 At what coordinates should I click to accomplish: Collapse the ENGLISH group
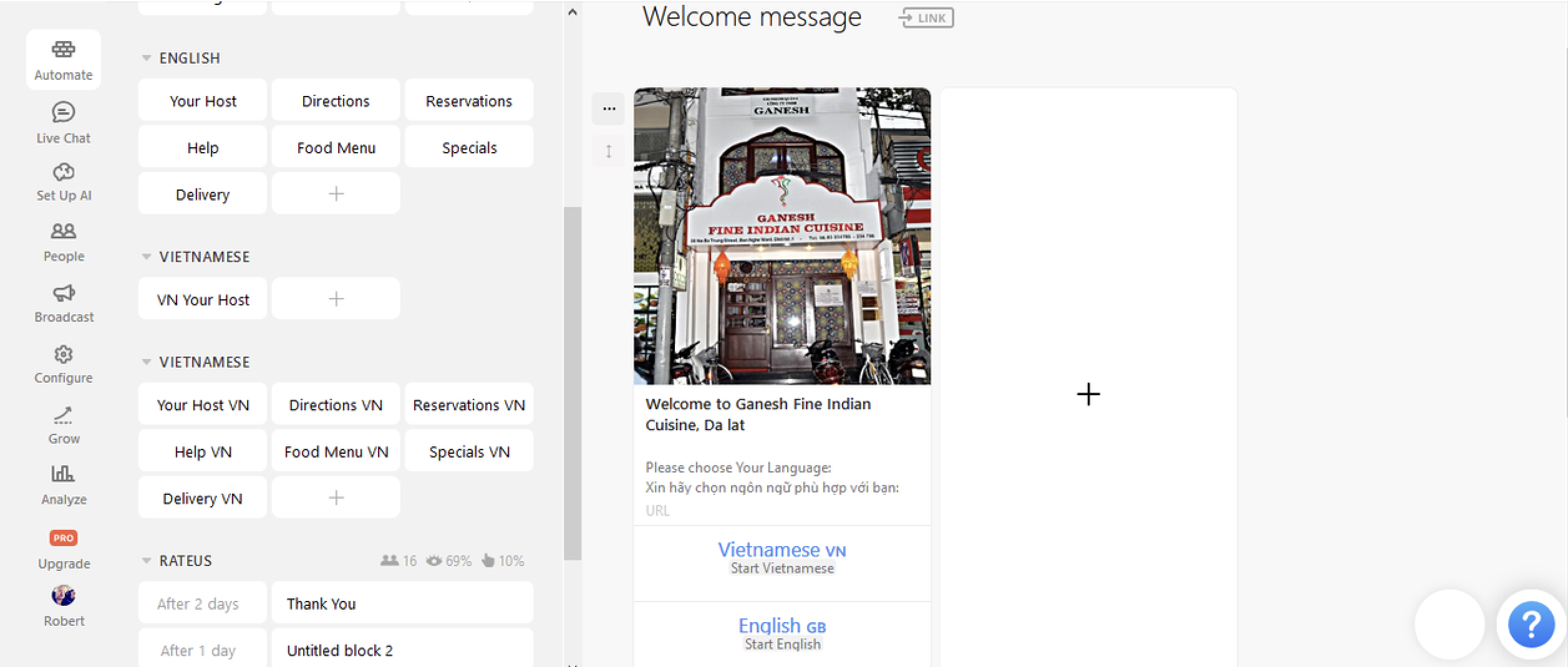pyautogui.click(x=147, y=58)
